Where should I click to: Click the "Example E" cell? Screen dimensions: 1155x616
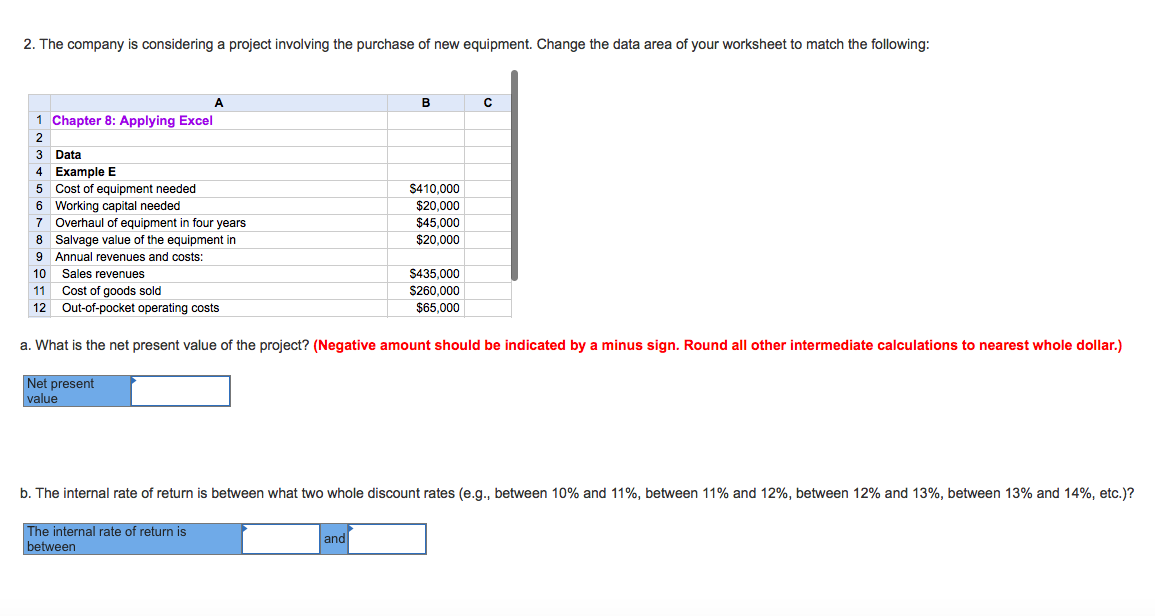[x=85, y=171]
